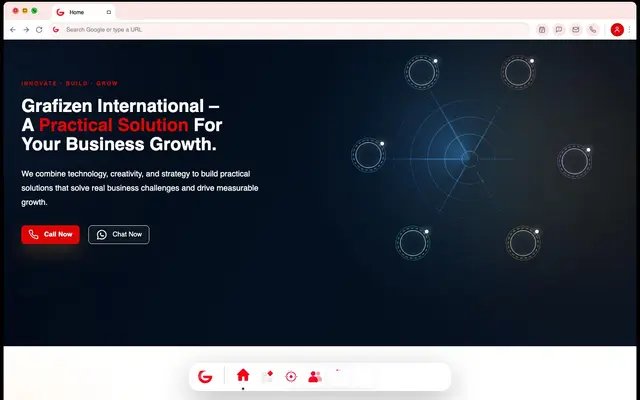Select the Home browser tab
This screenshot has width=640, height=400.
84,12
